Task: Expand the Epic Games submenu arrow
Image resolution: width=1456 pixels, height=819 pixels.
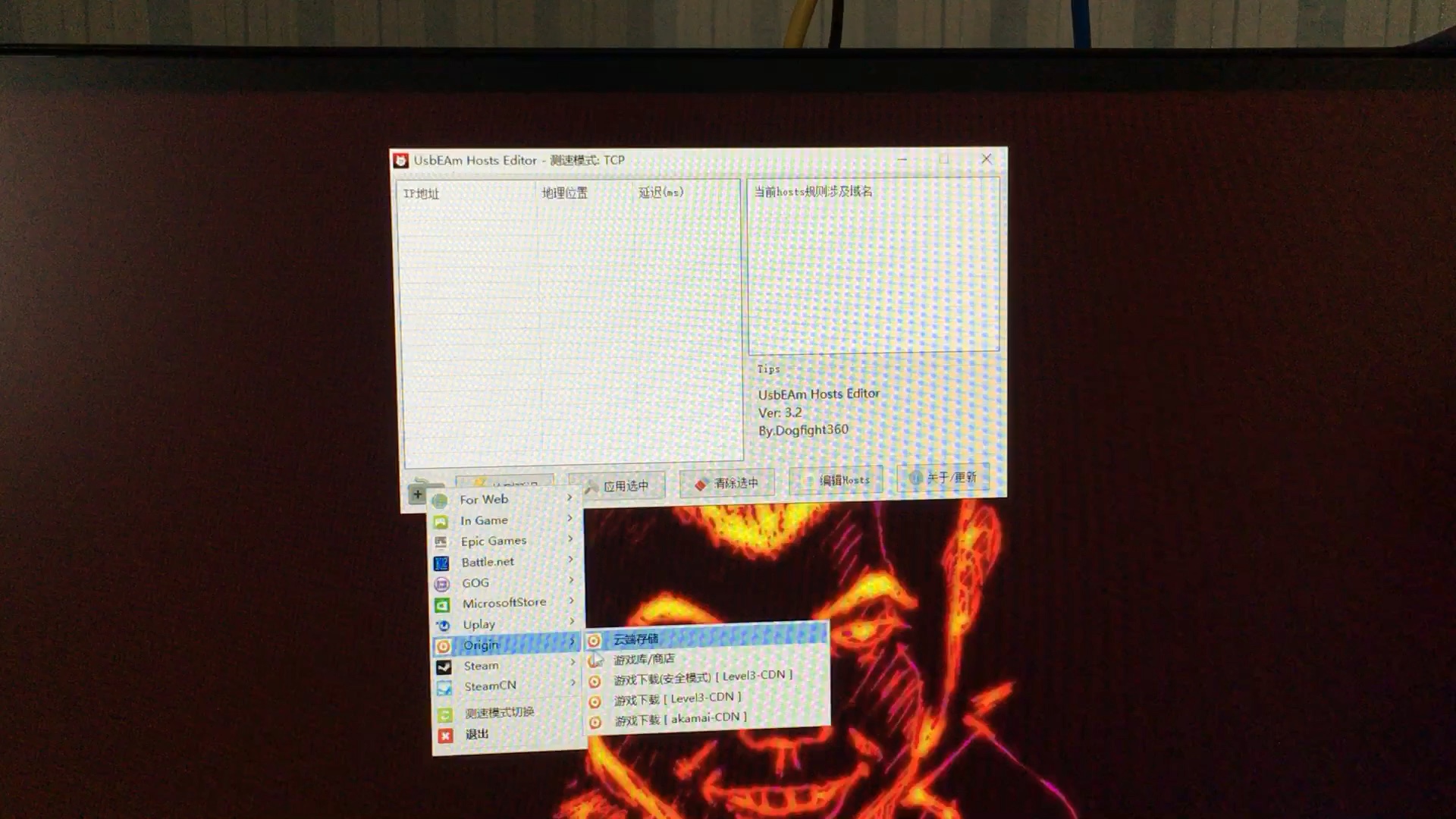Action: point(570,538)
